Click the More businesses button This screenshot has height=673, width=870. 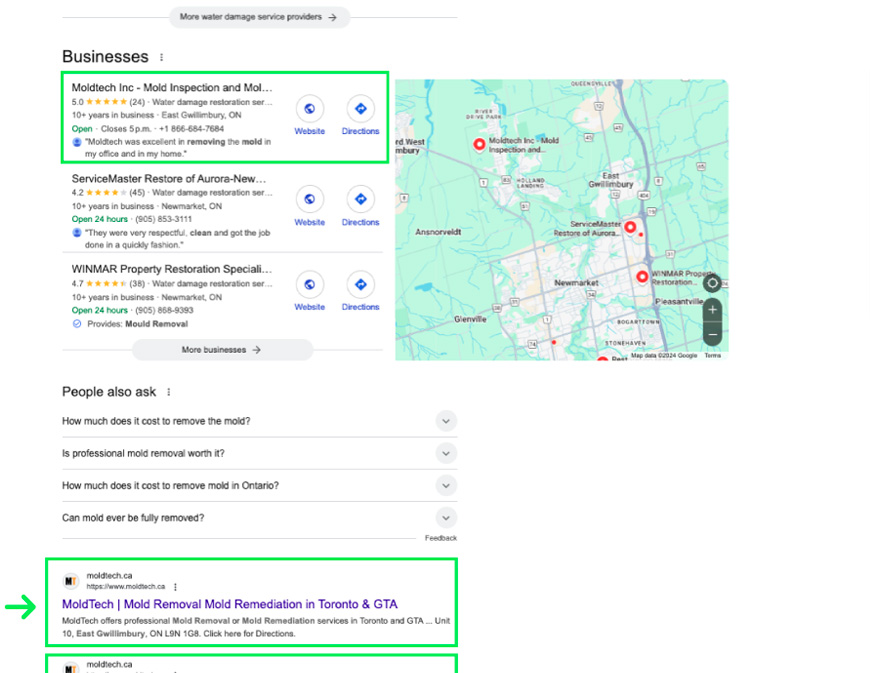pos(222,350)
